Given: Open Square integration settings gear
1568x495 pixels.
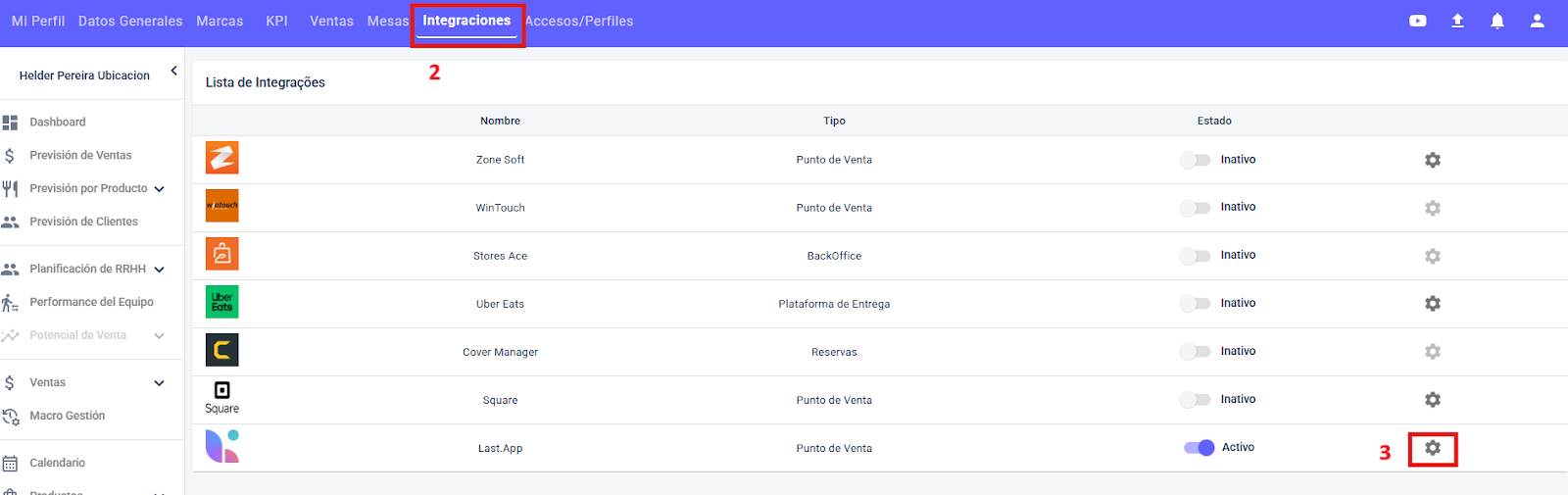Looking at the screenshot, I should (x=1433, y=400).
